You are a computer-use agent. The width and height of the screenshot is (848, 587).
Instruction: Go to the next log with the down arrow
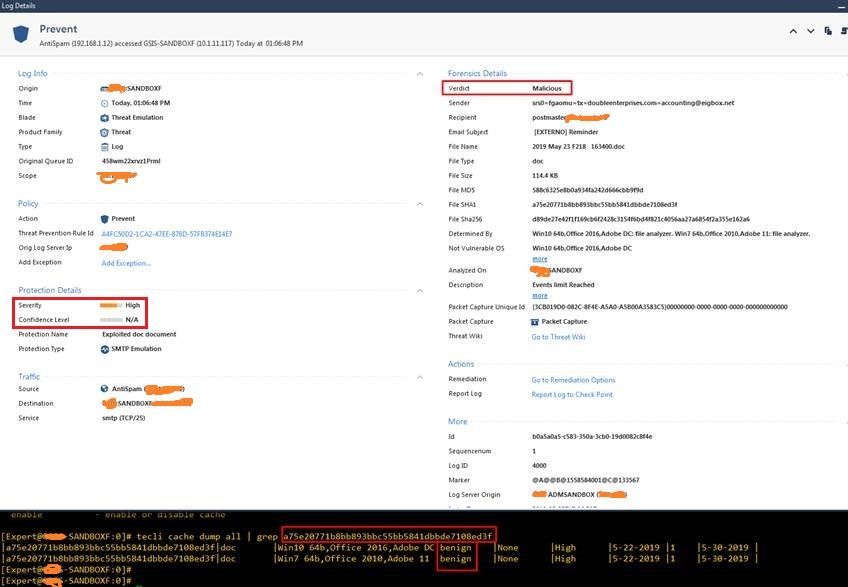click(x=810, y=31)
